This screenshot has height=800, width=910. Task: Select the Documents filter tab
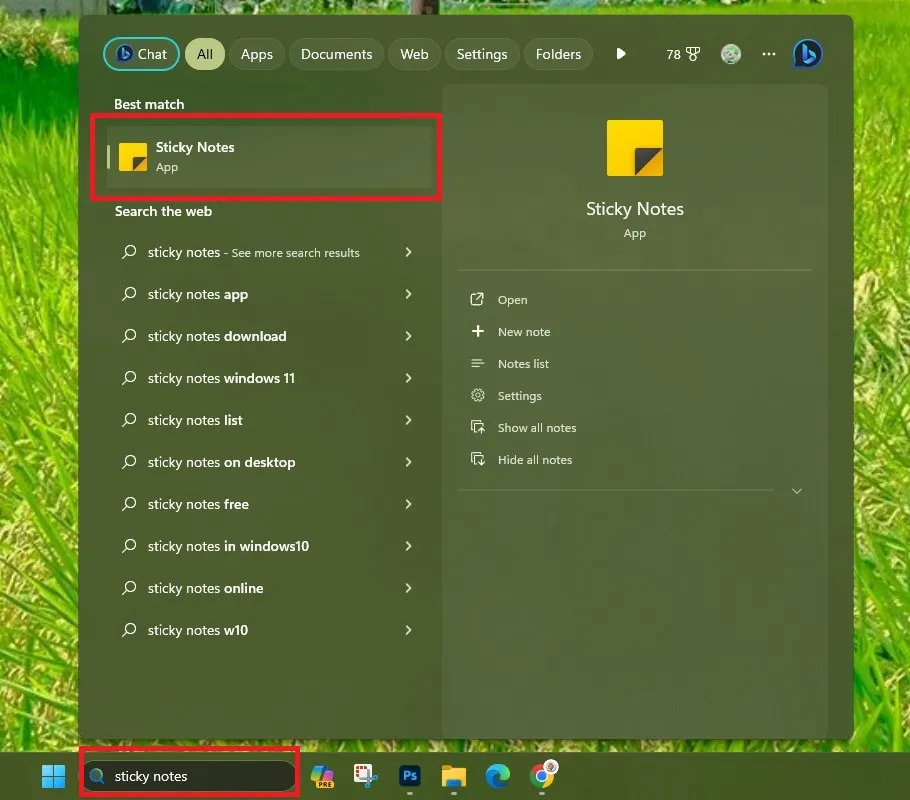point(336,54)
